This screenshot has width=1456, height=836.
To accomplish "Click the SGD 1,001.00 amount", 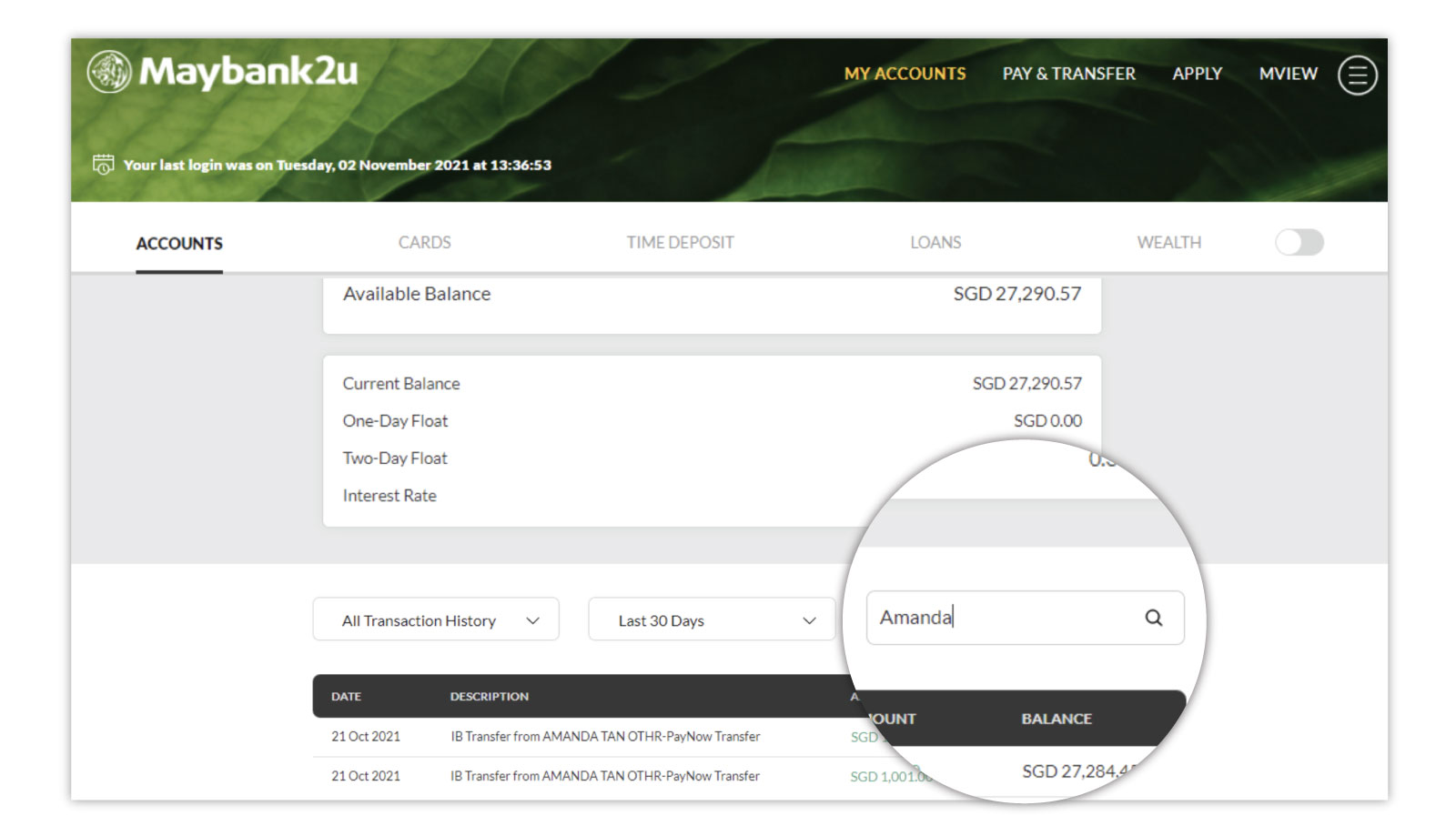I will click(891, 776).
